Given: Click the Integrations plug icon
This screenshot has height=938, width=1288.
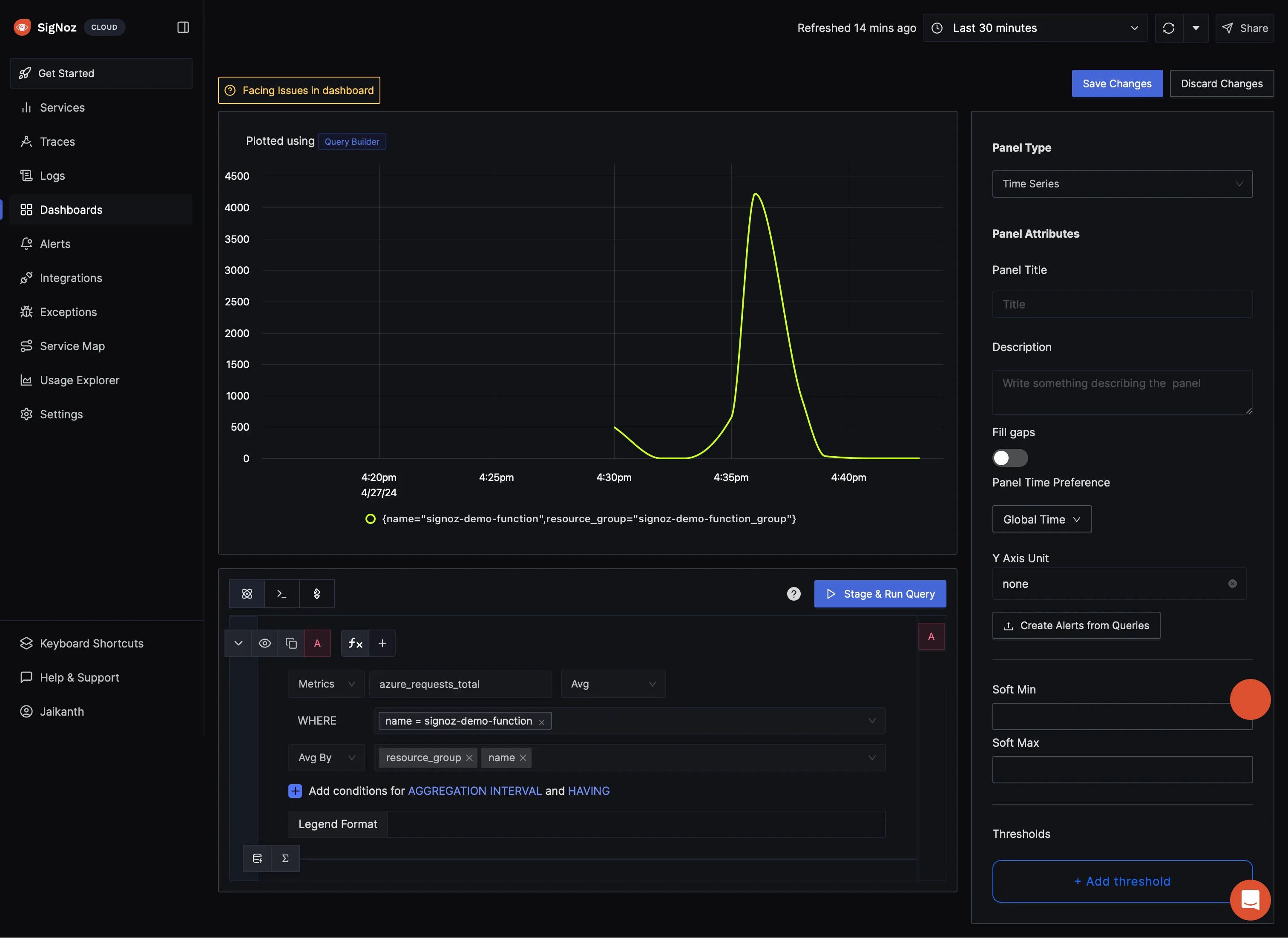Looking at the screenshot, I should tap(26, 278).
